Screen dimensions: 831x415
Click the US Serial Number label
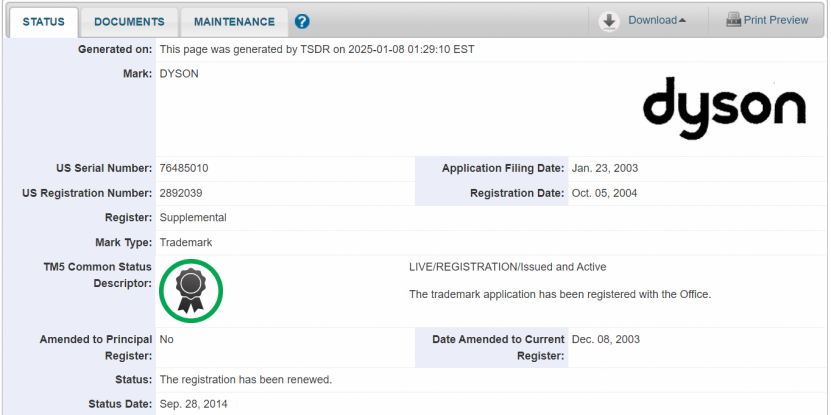point(104,169)
